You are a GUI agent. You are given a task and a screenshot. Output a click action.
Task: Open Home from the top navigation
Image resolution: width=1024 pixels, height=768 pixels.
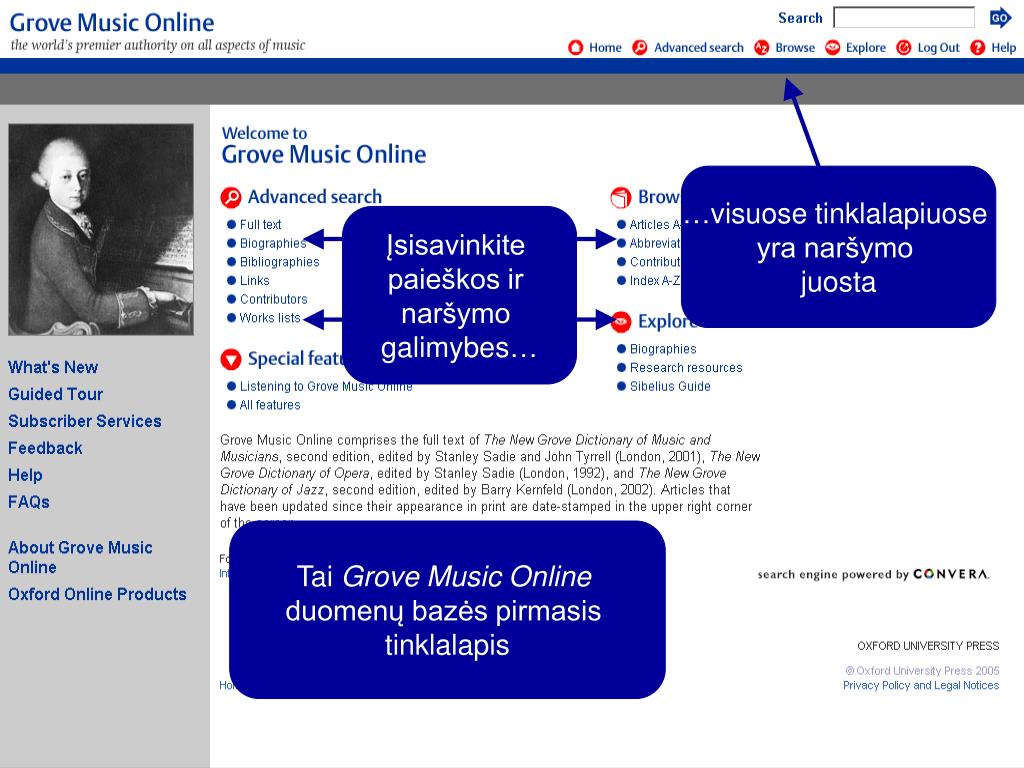[x=605, y=48]
